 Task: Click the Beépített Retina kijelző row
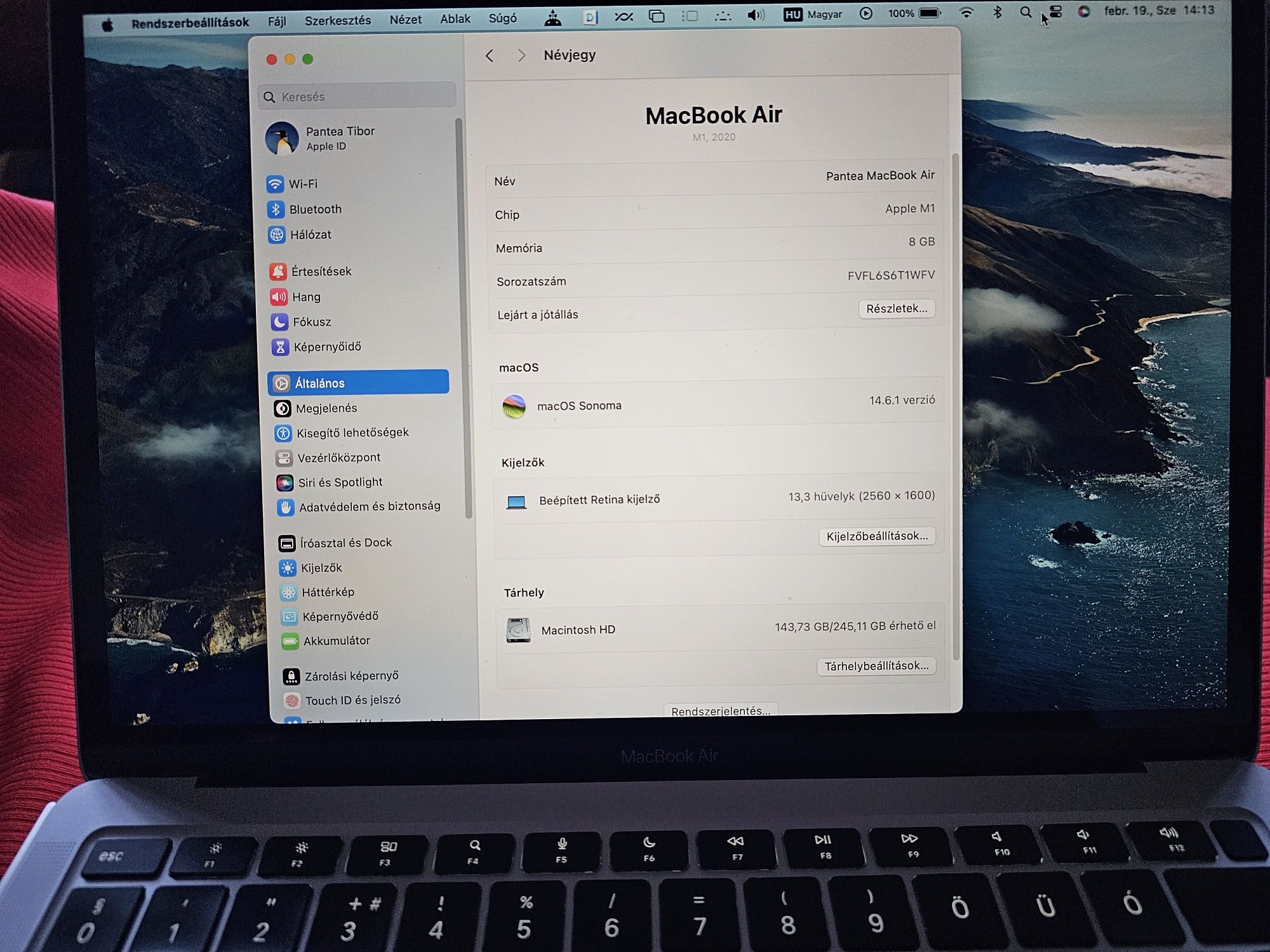718,498
